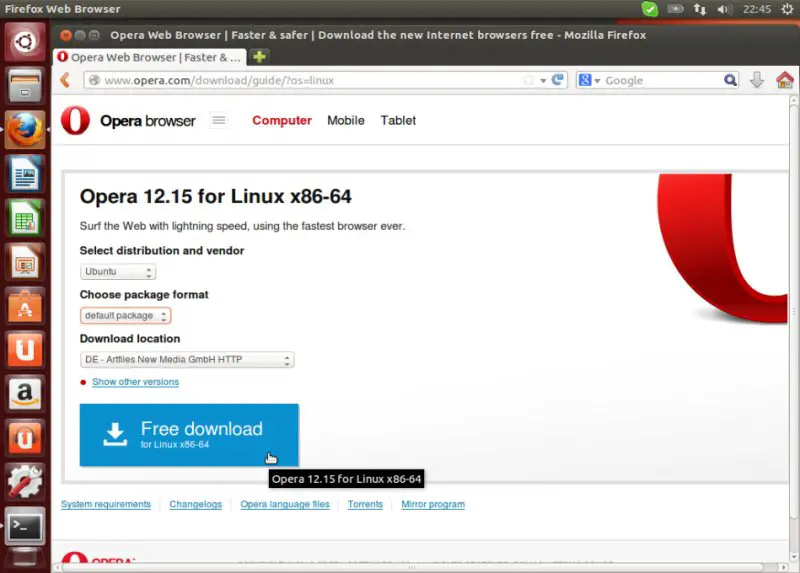Click the Firefox back navigation arrow
The image size is (800, 573).
point(65,80)
